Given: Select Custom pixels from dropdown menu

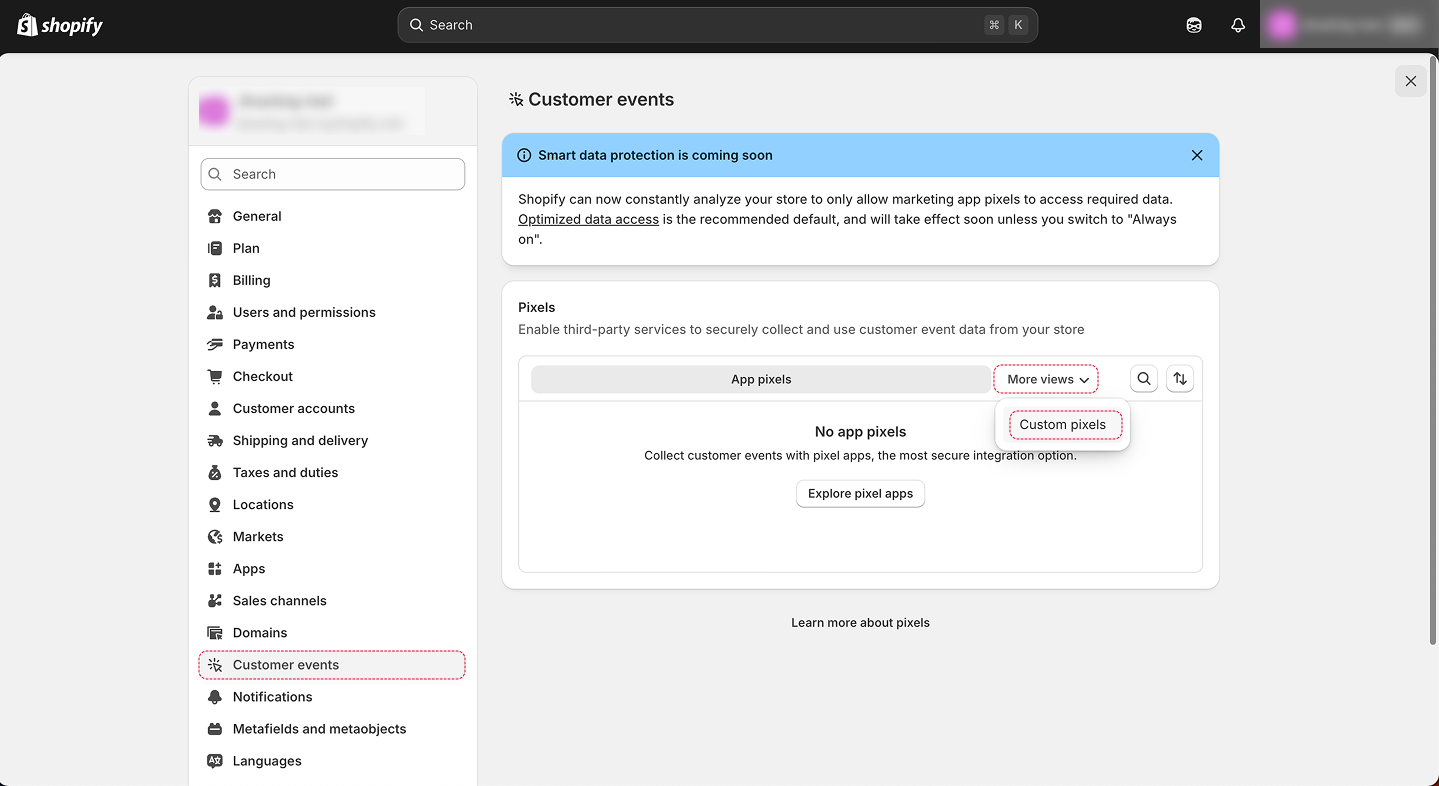Looking at the screenshot, I should point(1063,425).
